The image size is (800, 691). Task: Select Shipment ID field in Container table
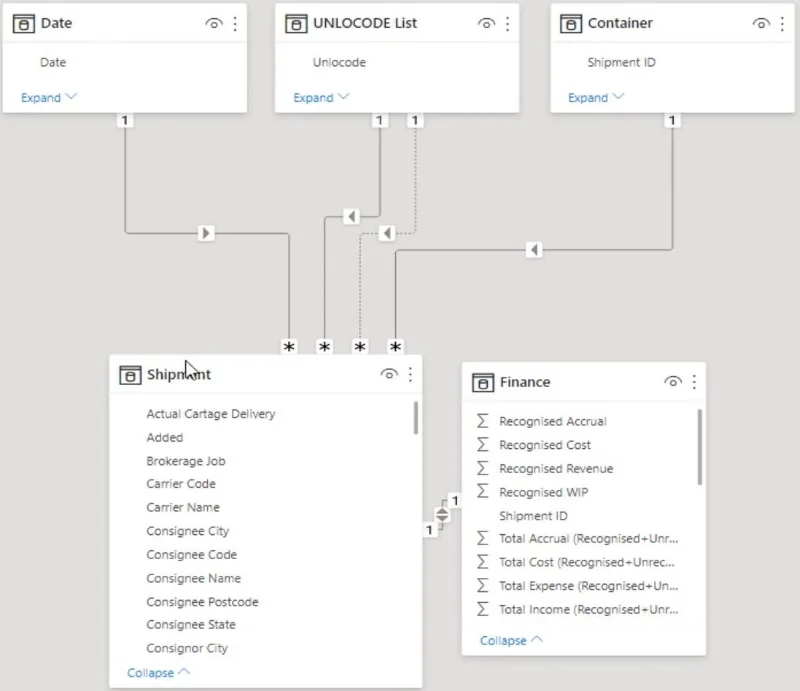(x=621, y=62)
